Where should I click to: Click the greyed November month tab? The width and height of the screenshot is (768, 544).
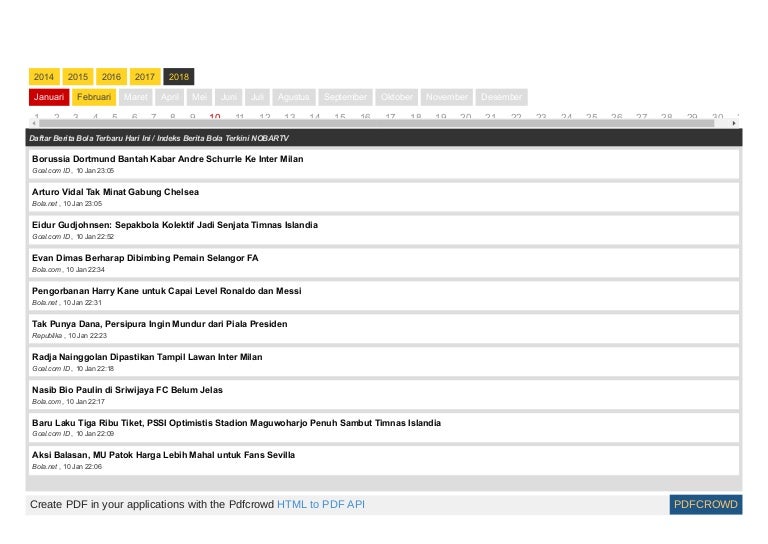(x=447, y=97)
